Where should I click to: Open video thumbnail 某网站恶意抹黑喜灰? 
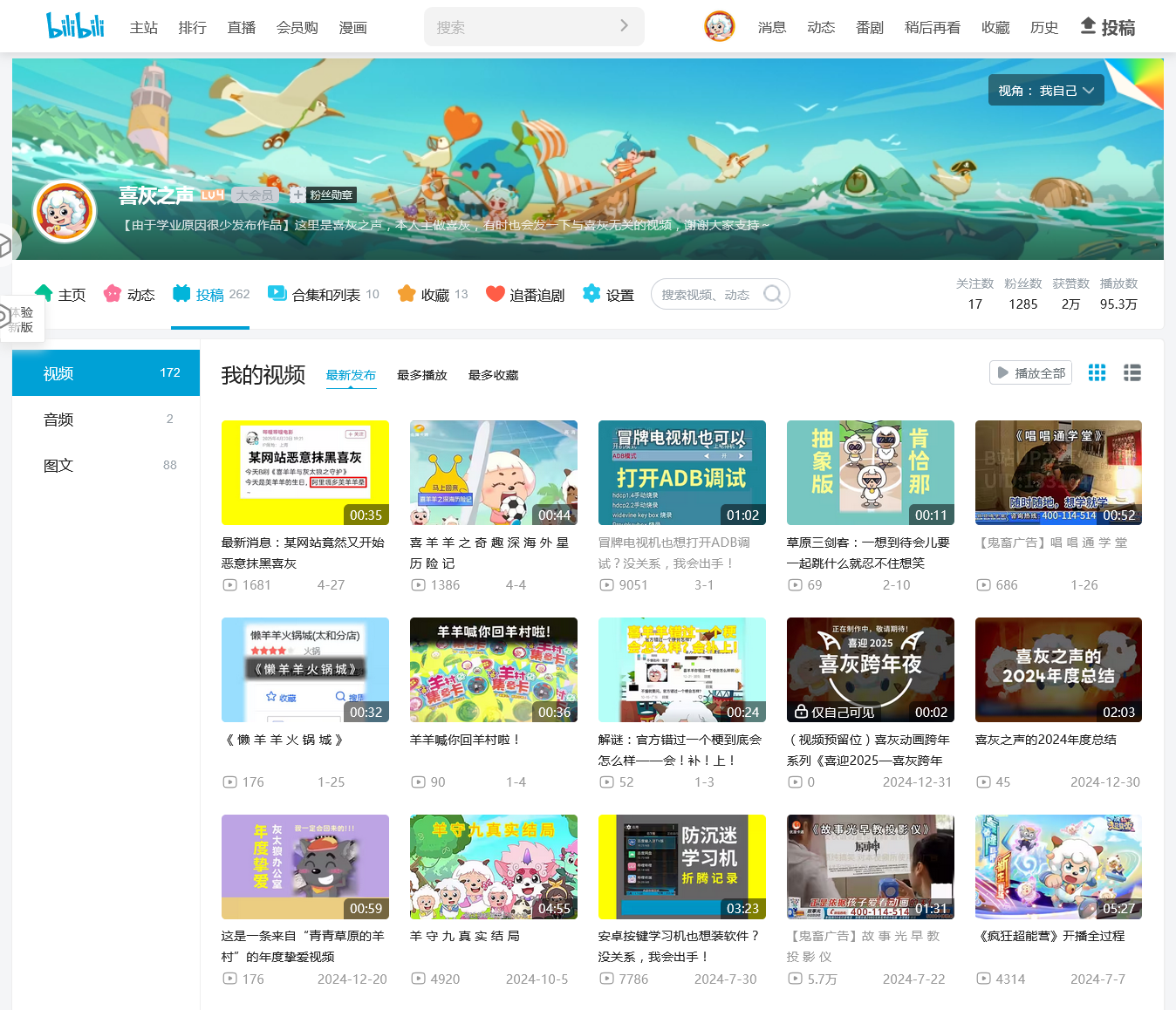click(305, 472)
